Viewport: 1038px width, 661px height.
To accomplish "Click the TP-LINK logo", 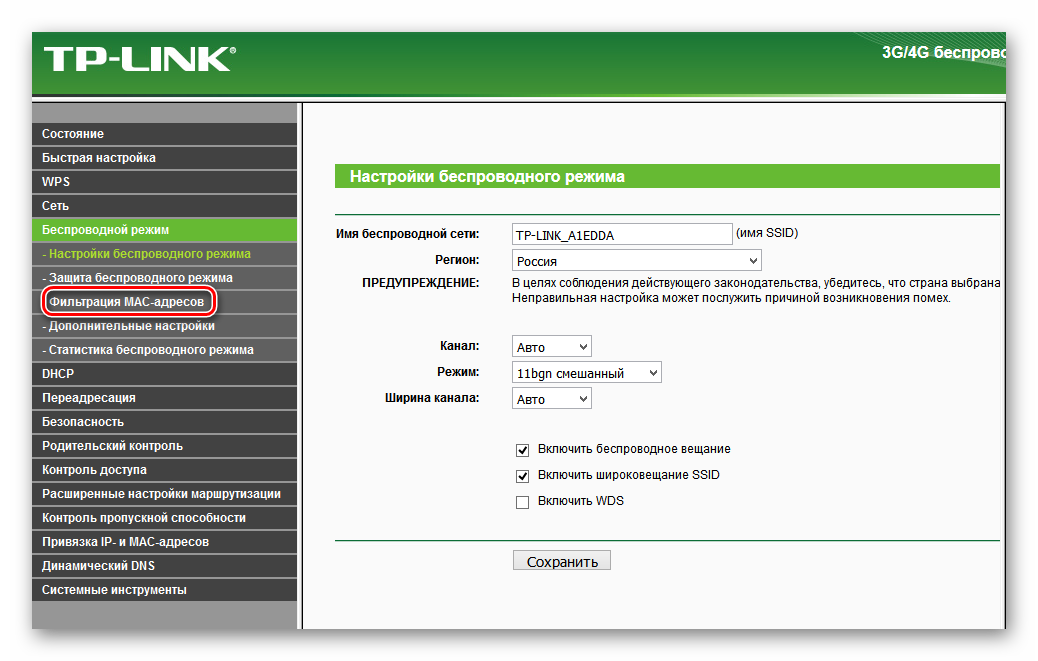I will [138, 59].
